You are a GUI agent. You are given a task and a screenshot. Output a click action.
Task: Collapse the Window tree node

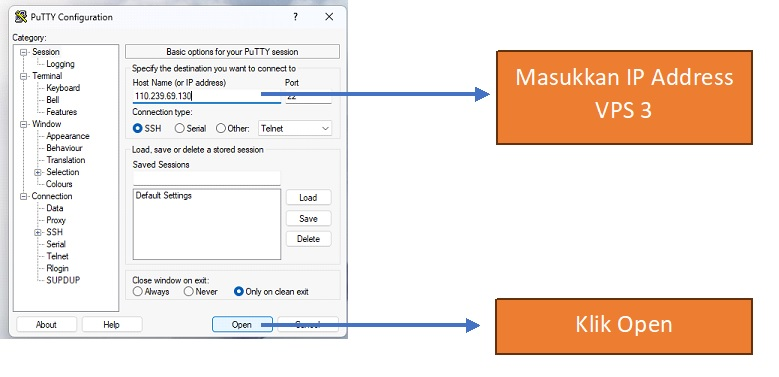point(23,124)
